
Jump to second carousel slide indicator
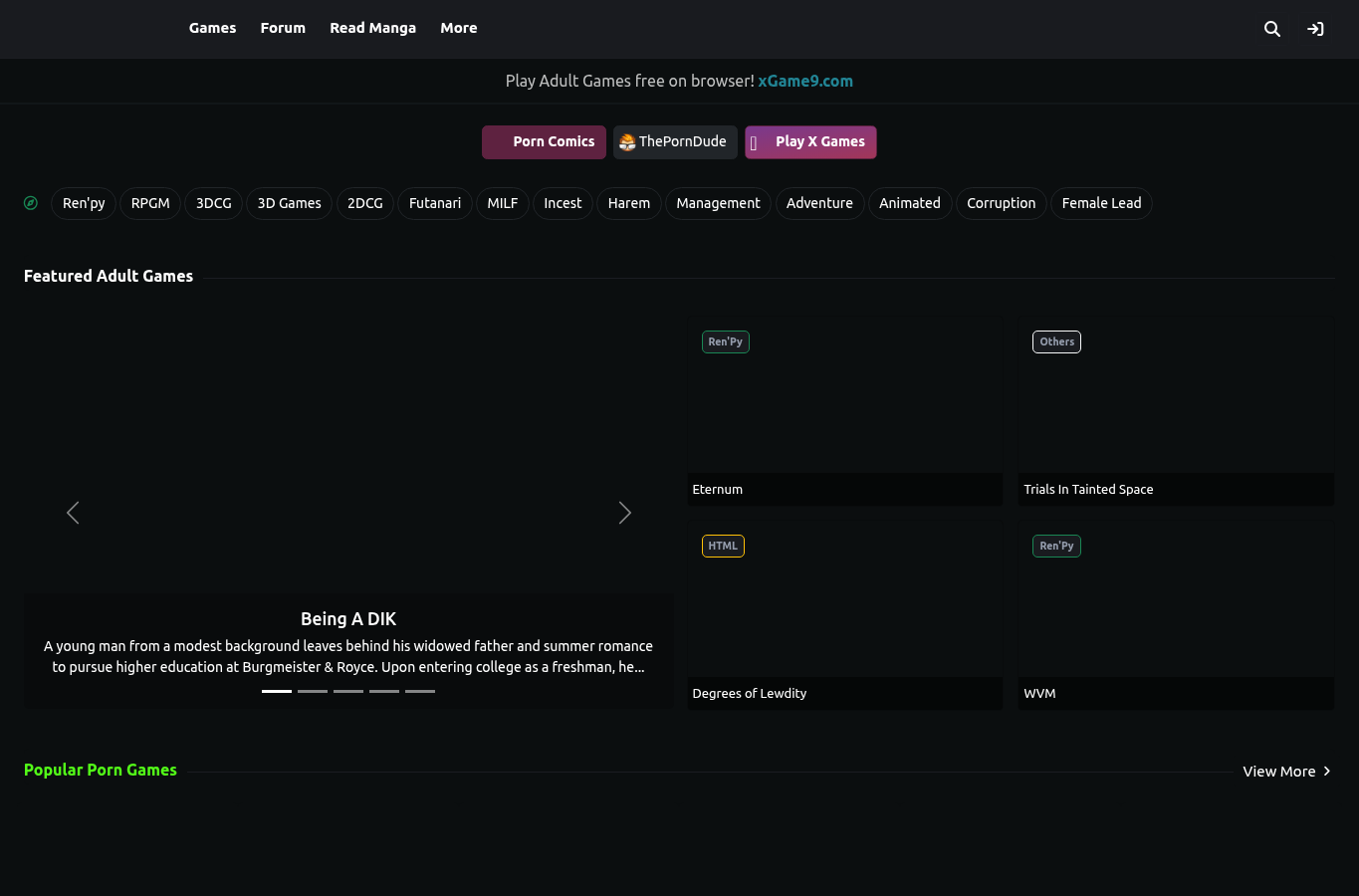pyautogui.click(x=313, y=691)
